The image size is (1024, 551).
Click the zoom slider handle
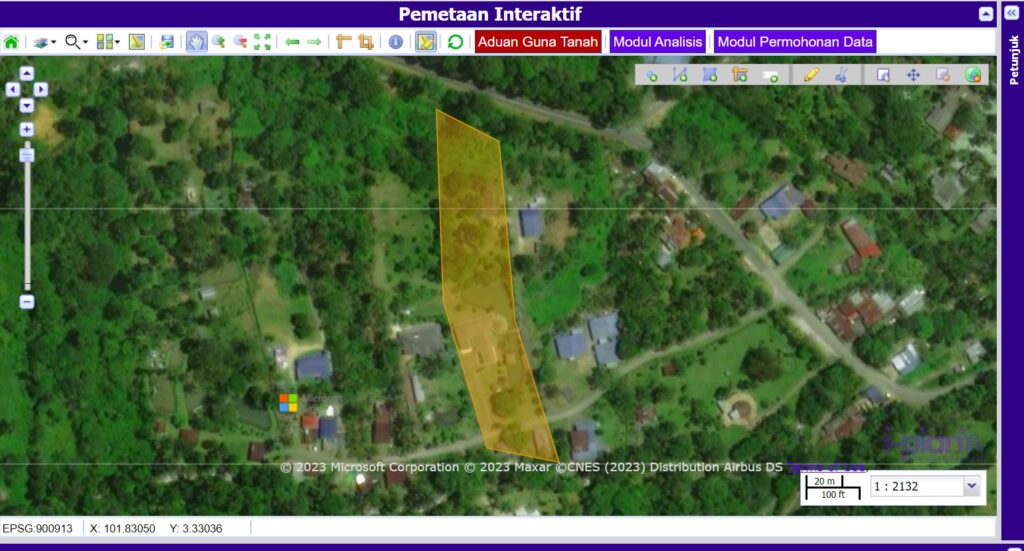(27, 155)
